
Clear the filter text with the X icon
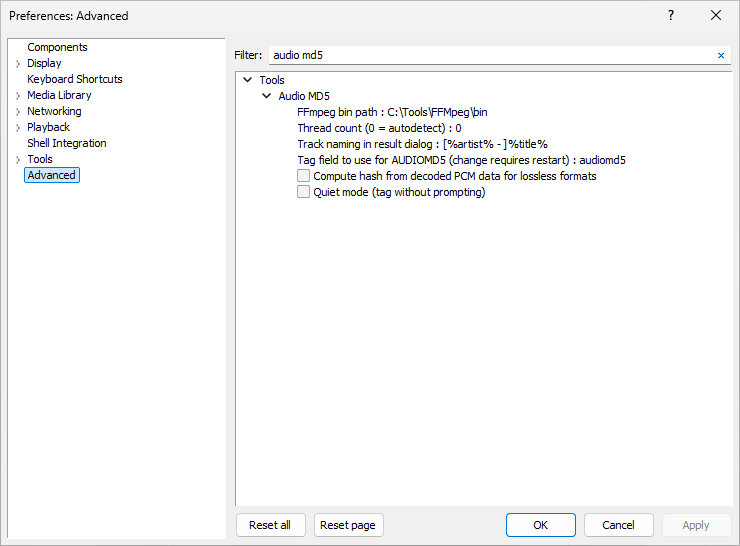pyautogui.click(x=720, y=56)
